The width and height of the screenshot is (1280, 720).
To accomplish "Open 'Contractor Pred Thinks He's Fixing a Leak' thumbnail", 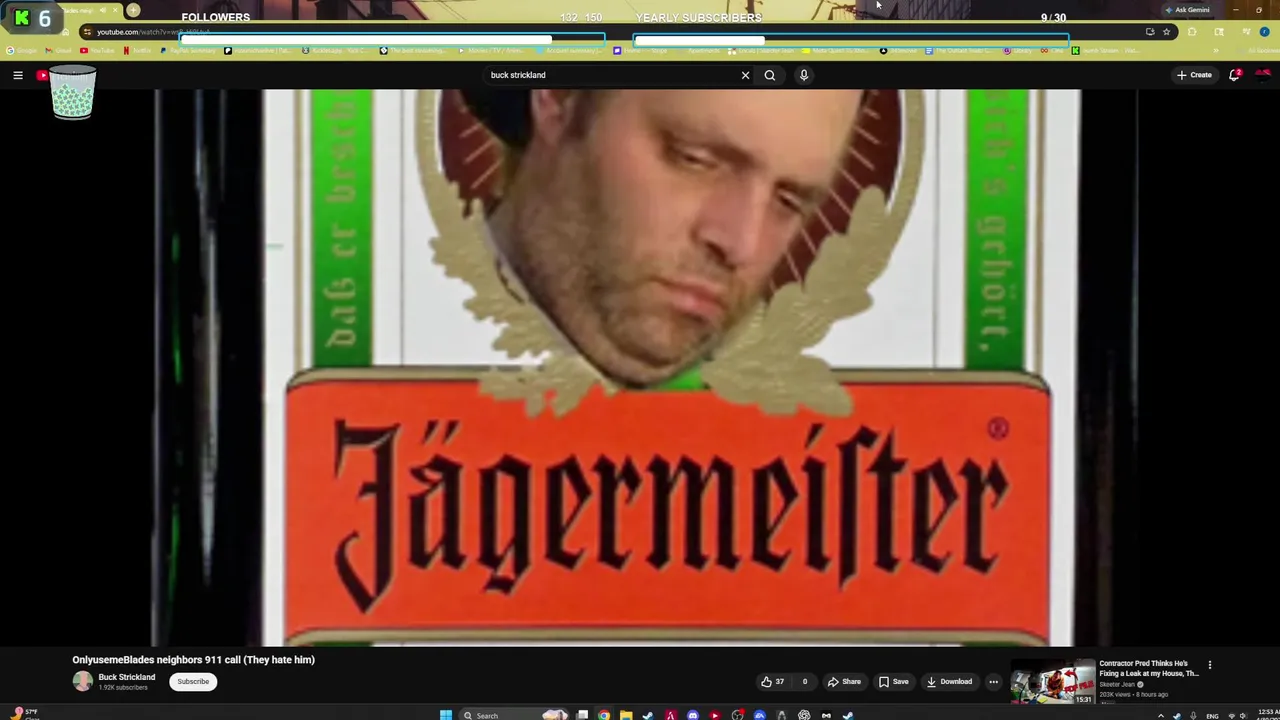I will click(1052, 683).
